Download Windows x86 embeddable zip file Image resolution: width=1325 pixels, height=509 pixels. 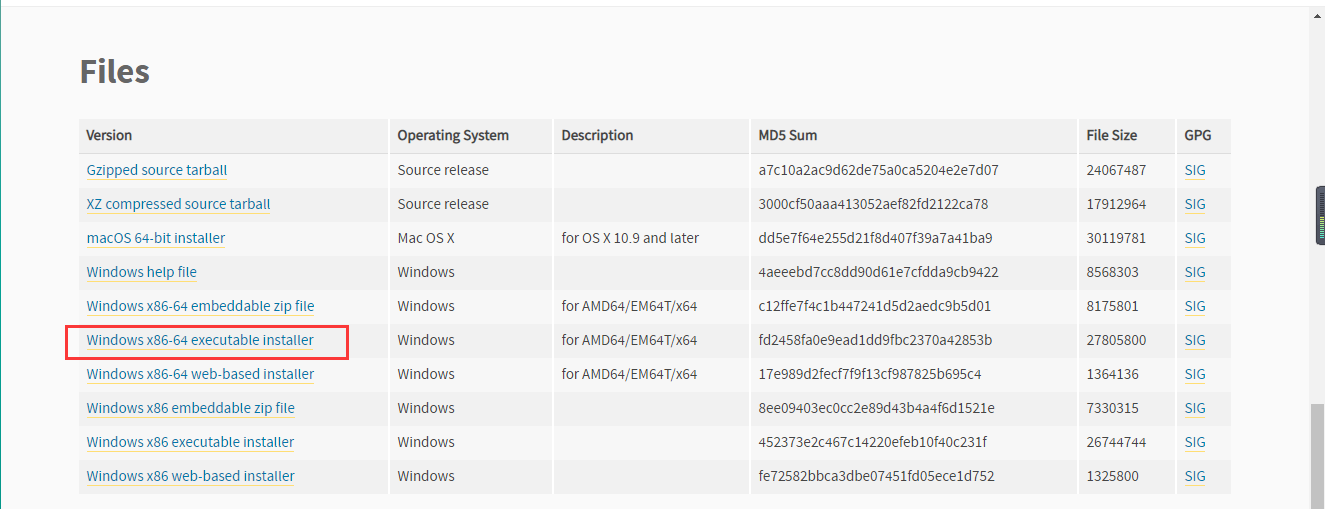[191, 408]
